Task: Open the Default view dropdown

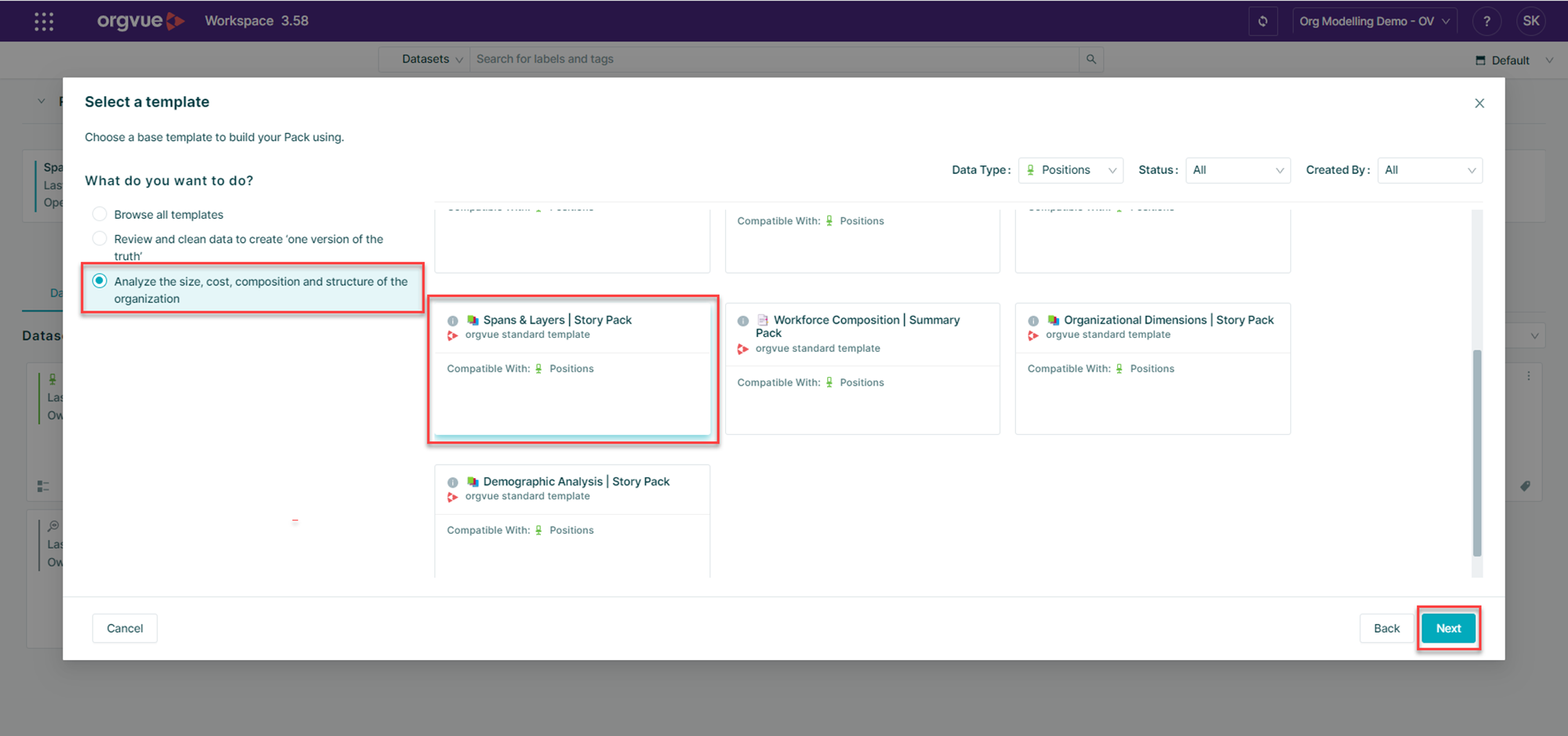Action: (1515, 60)
